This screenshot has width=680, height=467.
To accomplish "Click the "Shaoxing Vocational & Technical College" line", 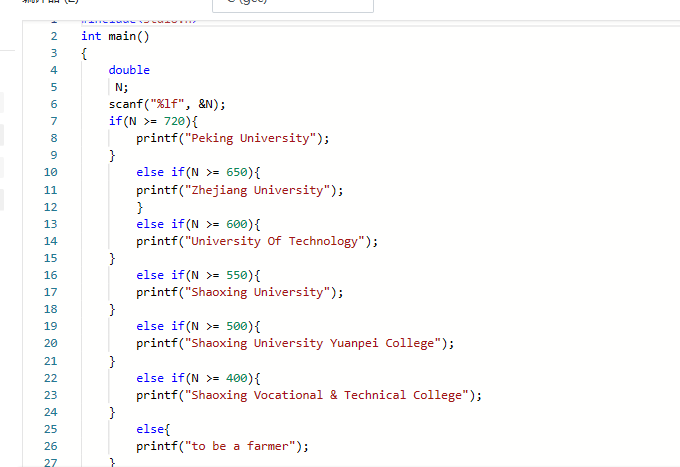I will (x=309, y=395).
